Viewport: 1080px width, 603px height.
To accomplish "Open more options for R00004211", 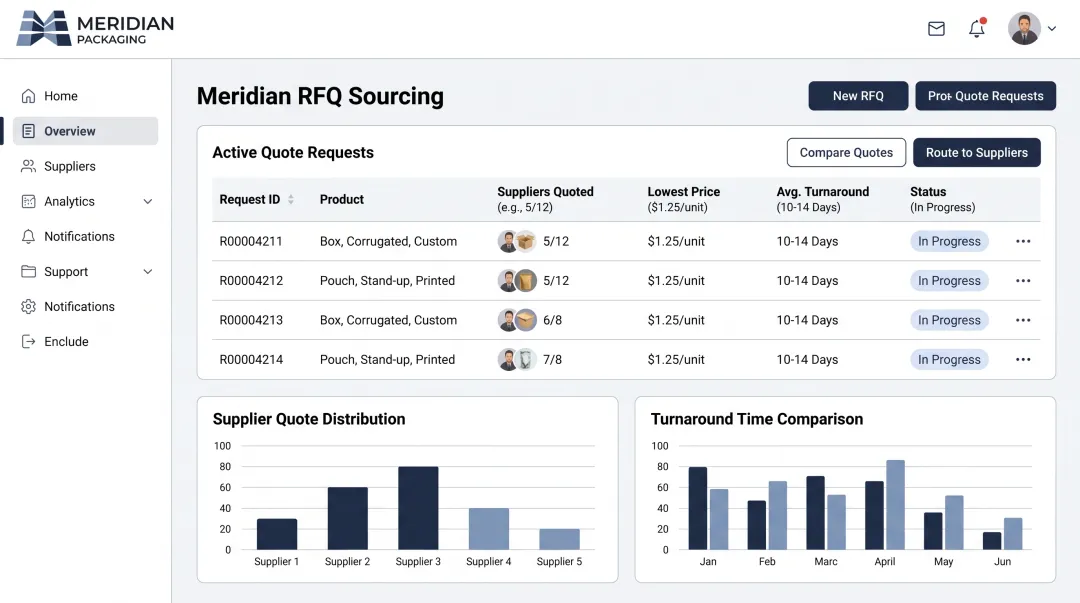I will 1023,241.
